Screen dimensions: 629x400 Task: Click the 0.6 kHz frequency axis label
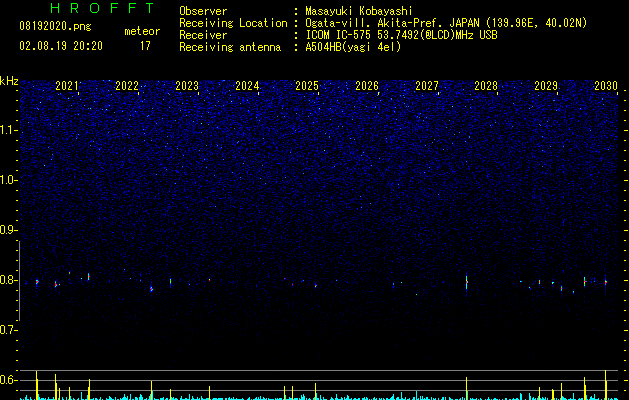click(x=9, y=380)
